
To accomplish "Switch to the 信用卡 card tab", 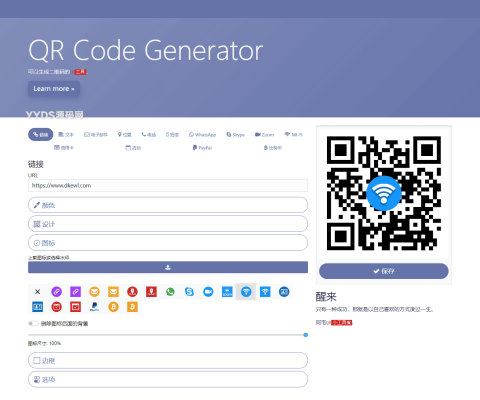I will tap(64, 148).
